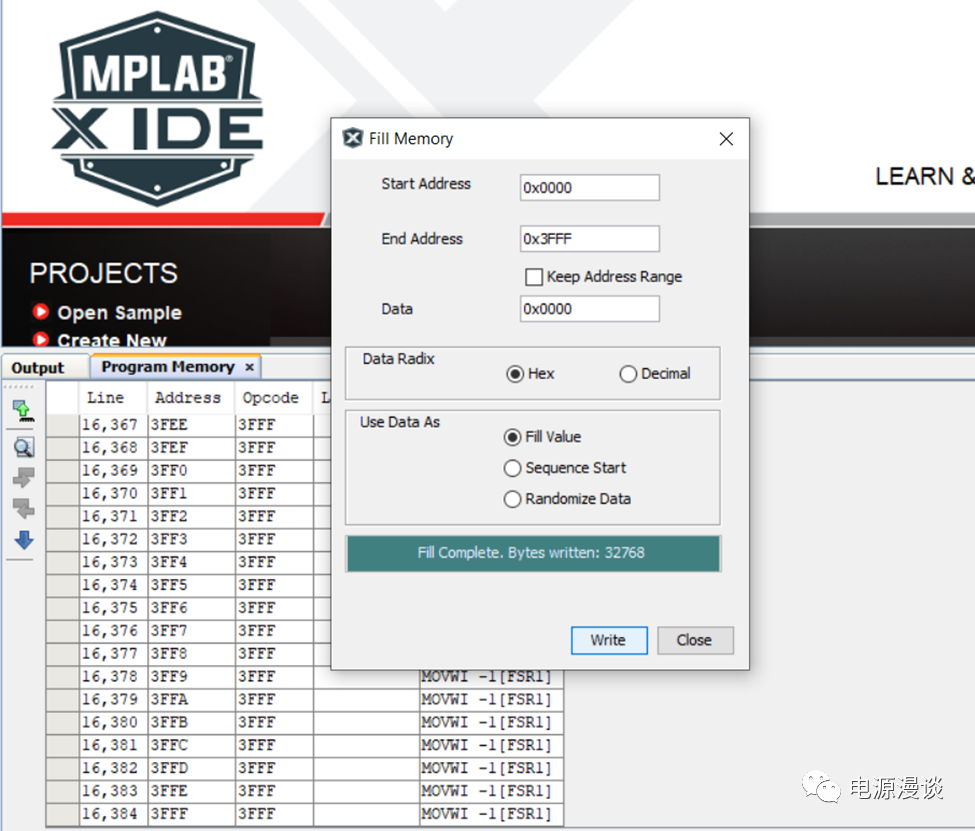Select the Randomize Data option
975x831 pixels.
[x=513, y=499]
